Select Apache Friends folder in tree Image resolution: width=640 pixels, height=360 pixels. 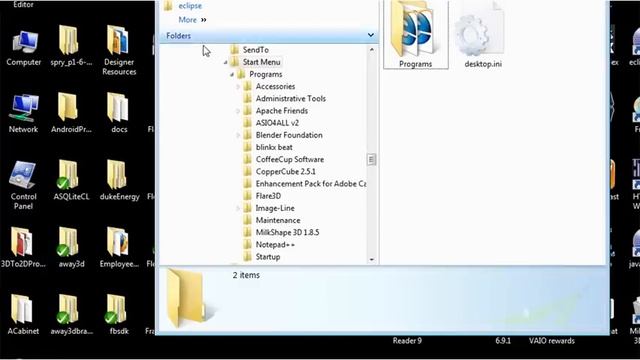(x=282, y=111)
